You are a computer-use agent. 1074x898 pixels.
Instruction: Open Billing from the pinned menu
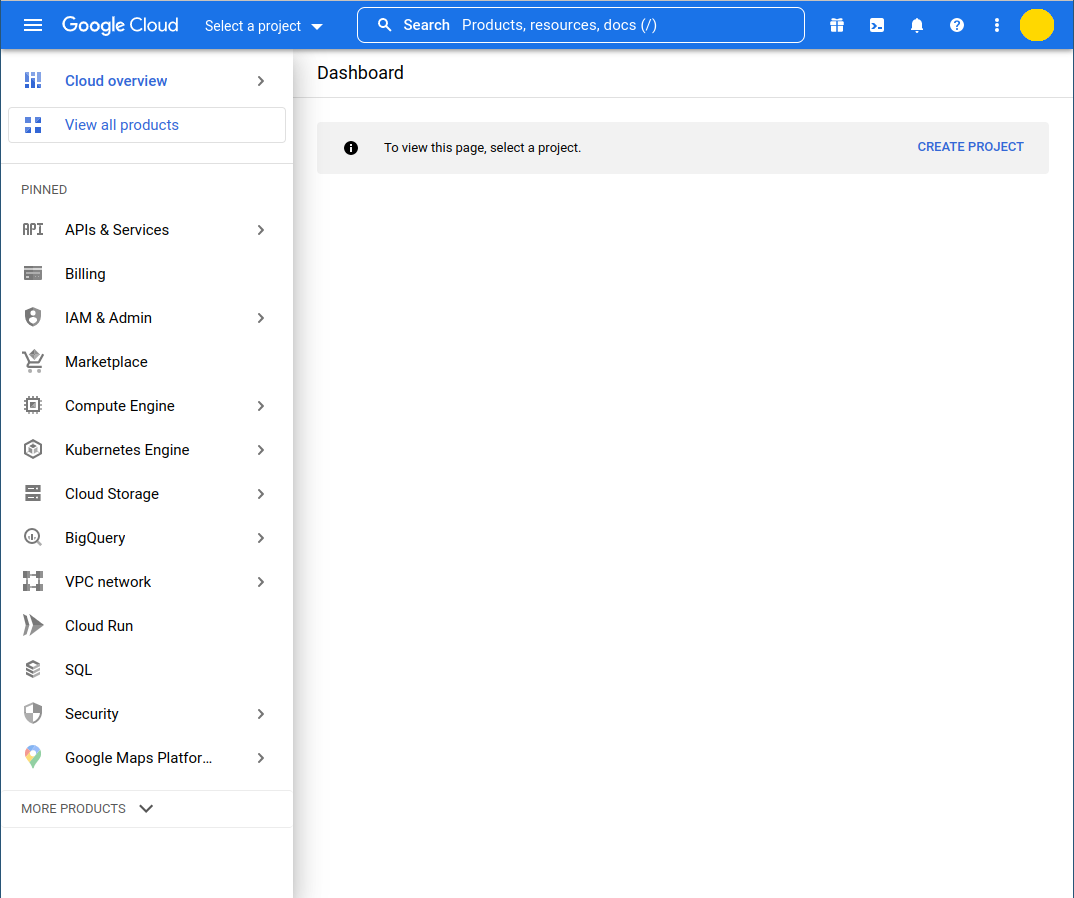pos(85,274)
